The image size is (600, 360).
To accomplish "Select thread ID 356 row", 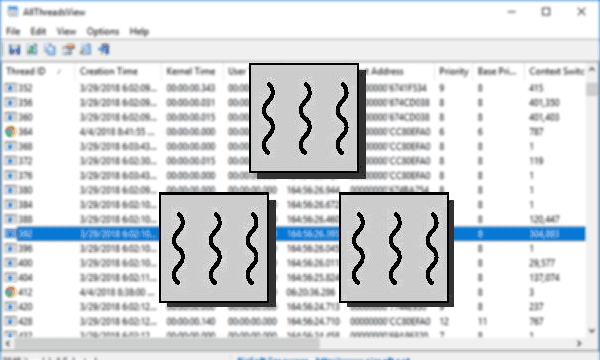I will coord(295,103).
